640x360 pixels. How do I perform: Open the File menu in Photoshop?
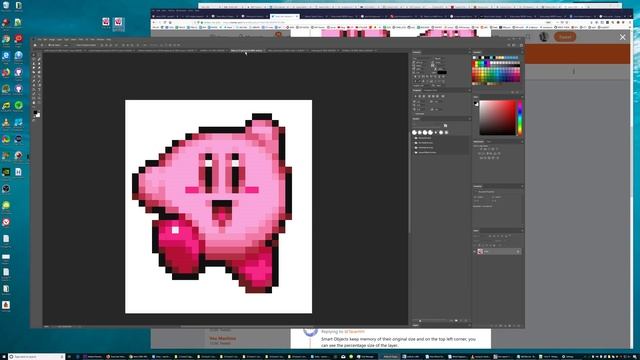pyautogui.click(x=40, y=40)
